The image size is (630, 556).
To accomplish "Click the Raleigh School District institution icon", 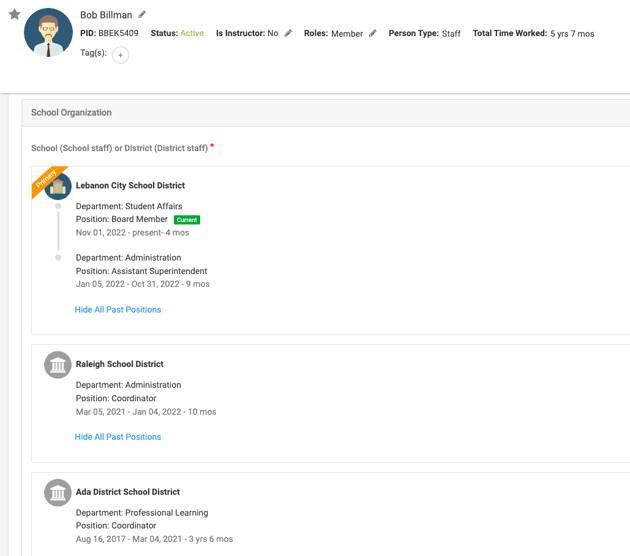I will point(58,365).
